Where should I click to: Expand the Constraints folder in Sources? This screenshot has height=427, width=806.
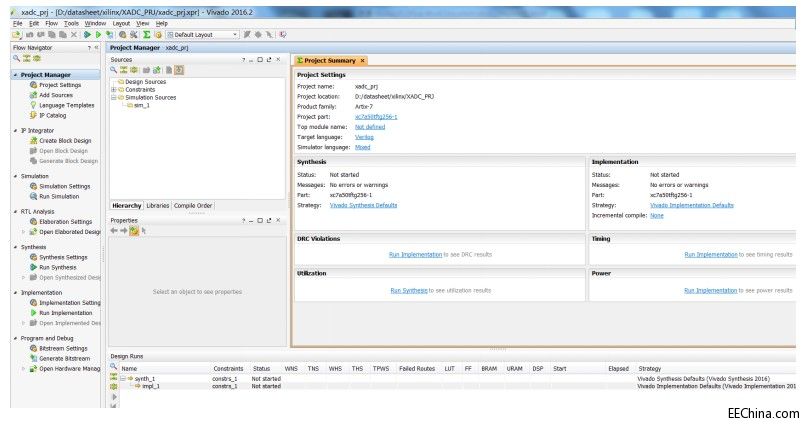(x=114, y=89)
